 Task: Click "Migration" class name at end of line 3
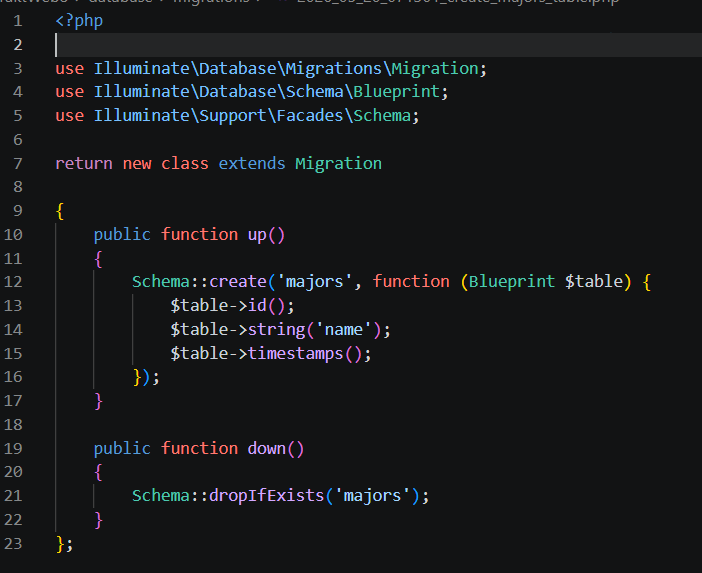tap(435, 68)
